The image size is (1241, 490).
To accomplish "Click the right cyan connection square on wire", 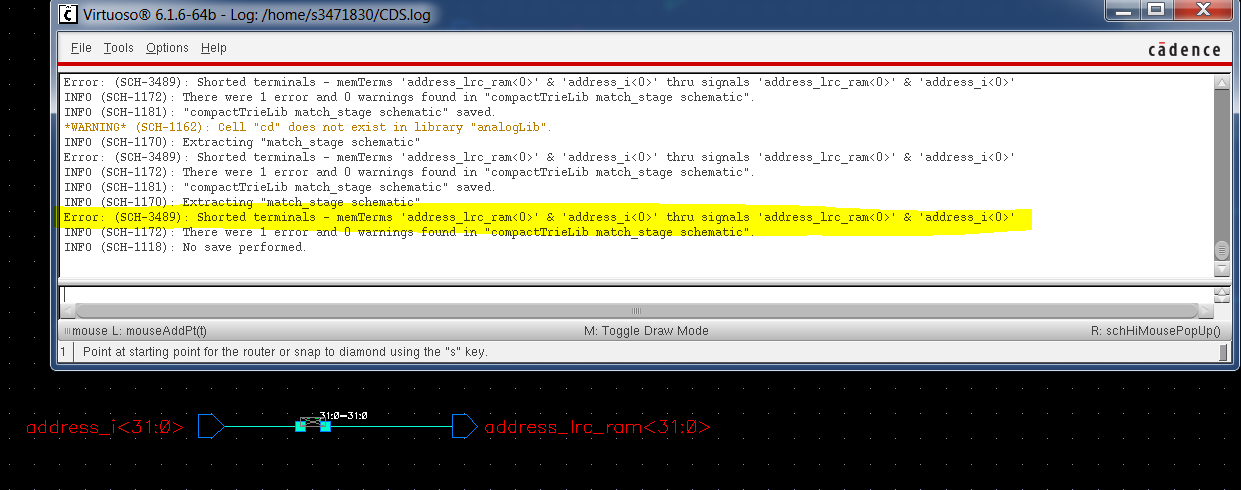I will click(x=325, y=427).
